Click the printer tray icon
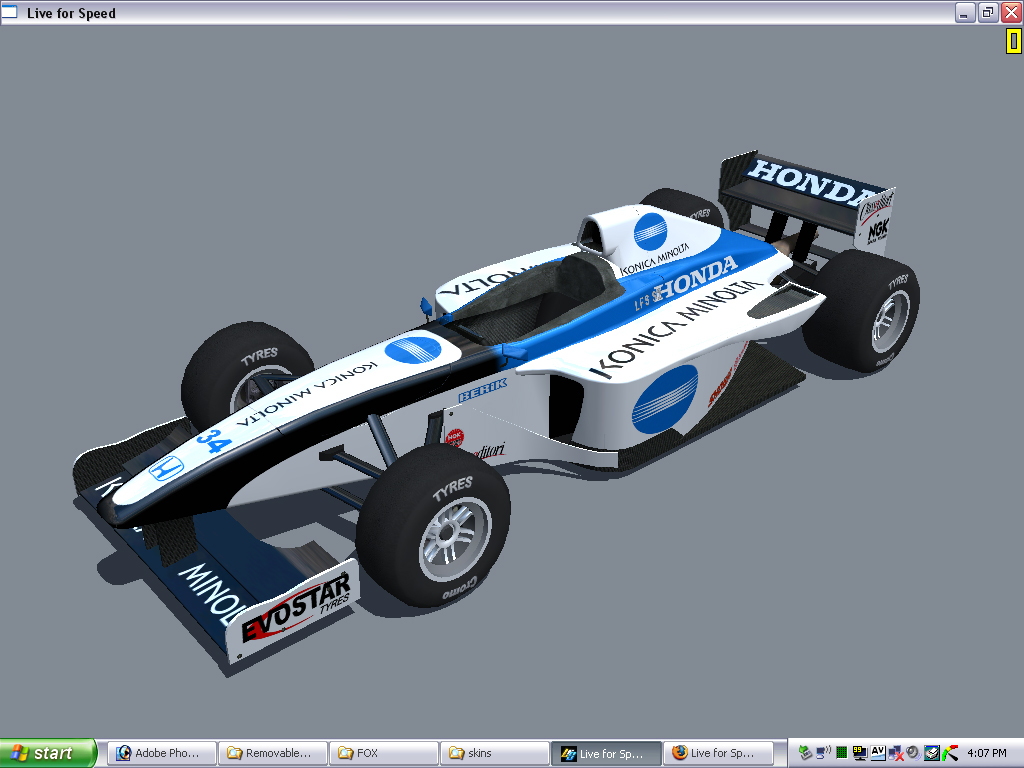The image size is (1024, 768). click(932, 753)
